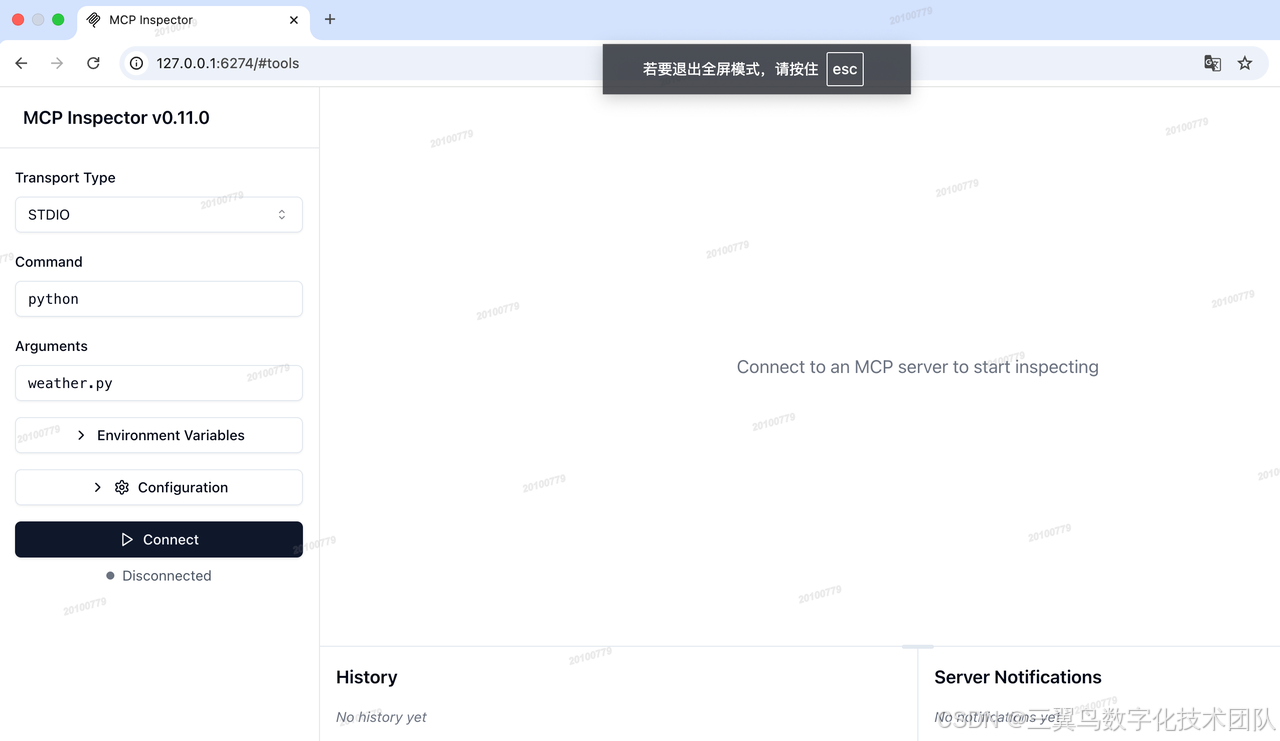This screenshot has width=1280, height=741.
Task: Click the page reload icon
Action: [x=93, y=62]
